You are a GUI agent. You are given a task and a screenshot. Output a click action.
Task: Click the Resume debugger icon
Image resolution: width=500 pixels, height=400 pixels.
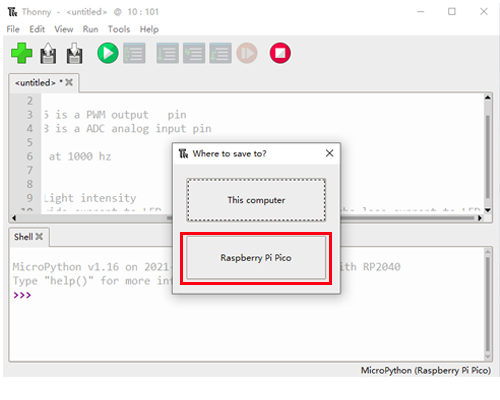point(247,53)
